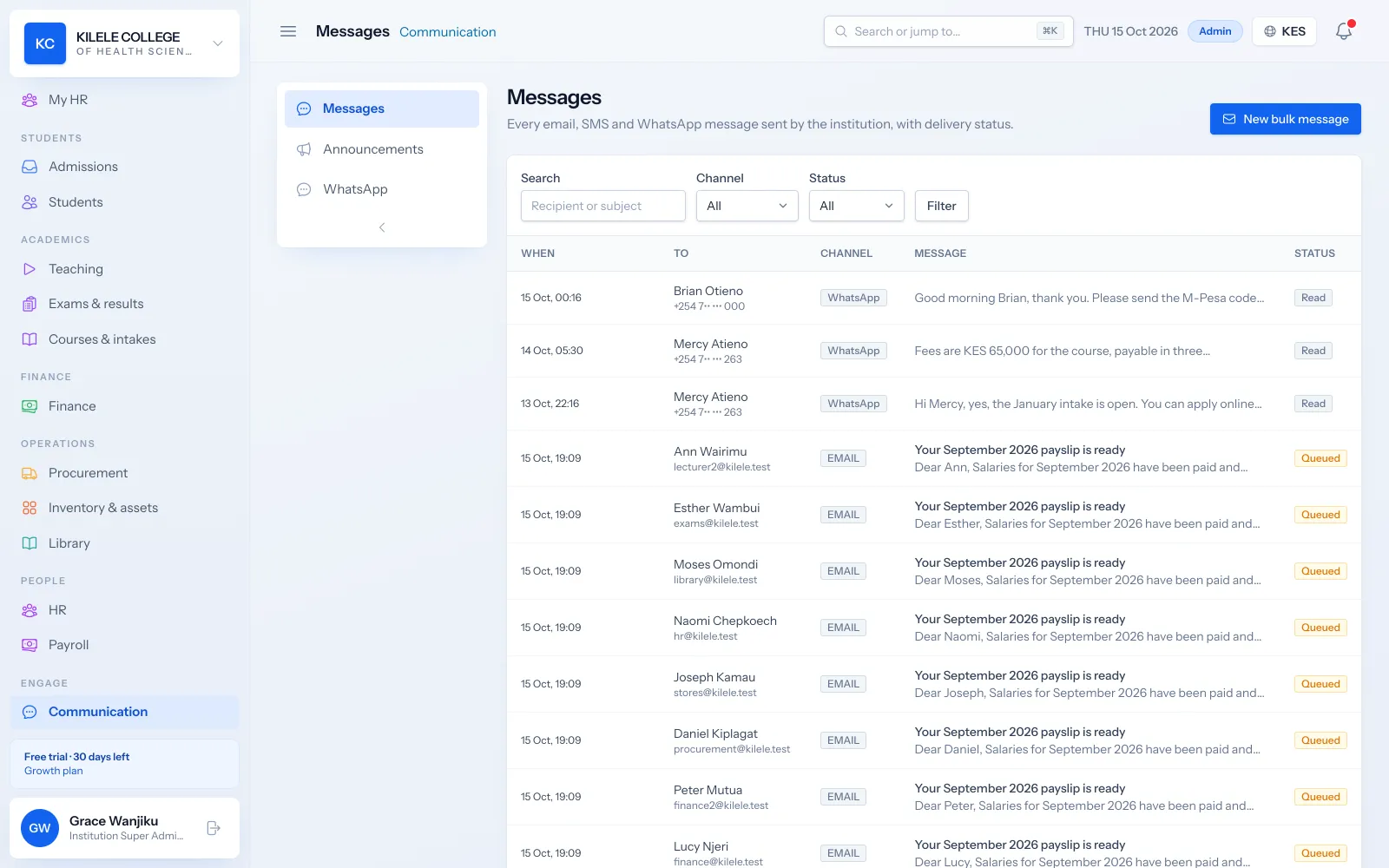Open Inventory & assets

point(124,508)
